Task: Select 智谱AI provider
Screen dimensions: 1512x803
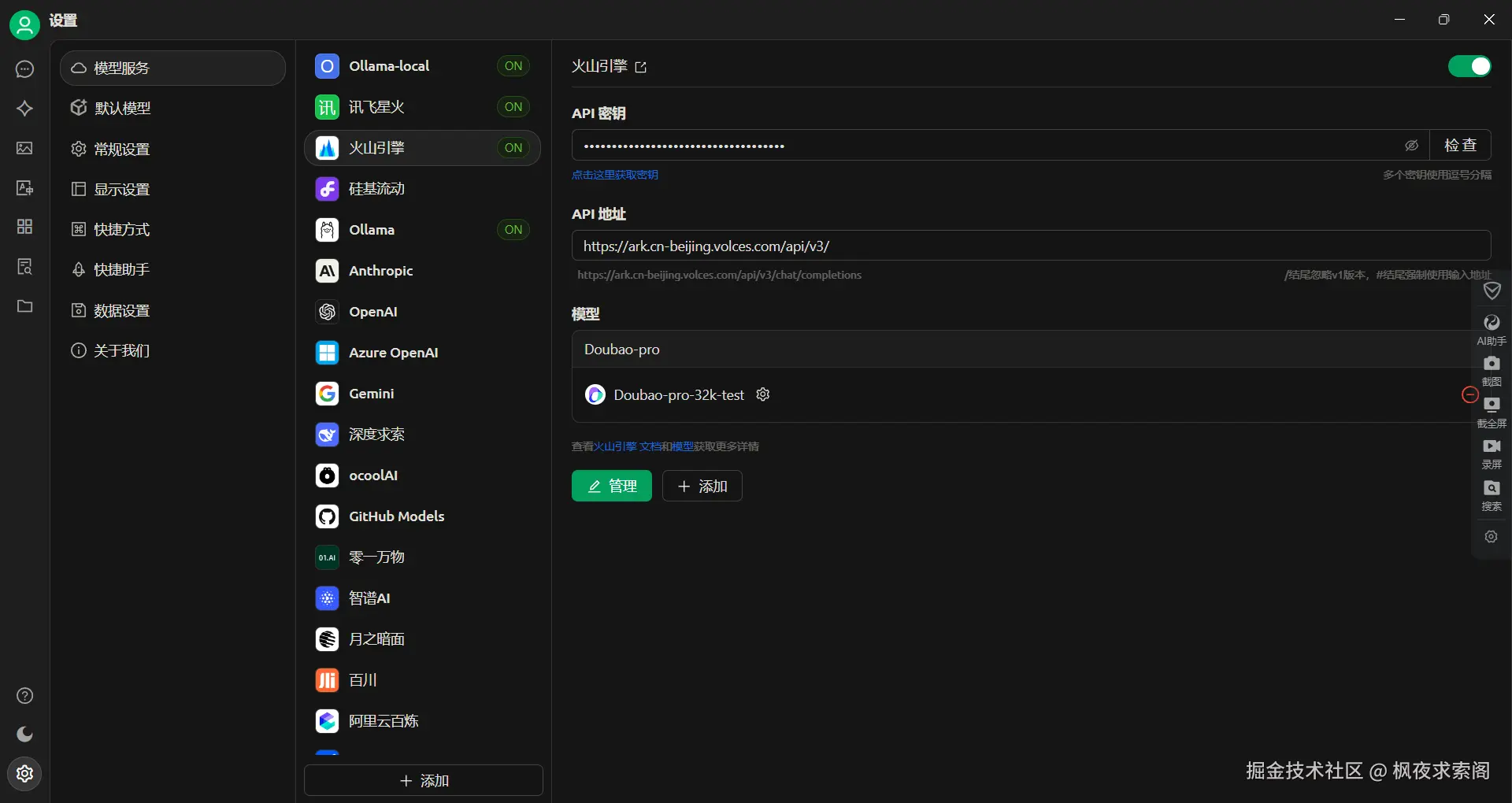Action: click(422, 598)
